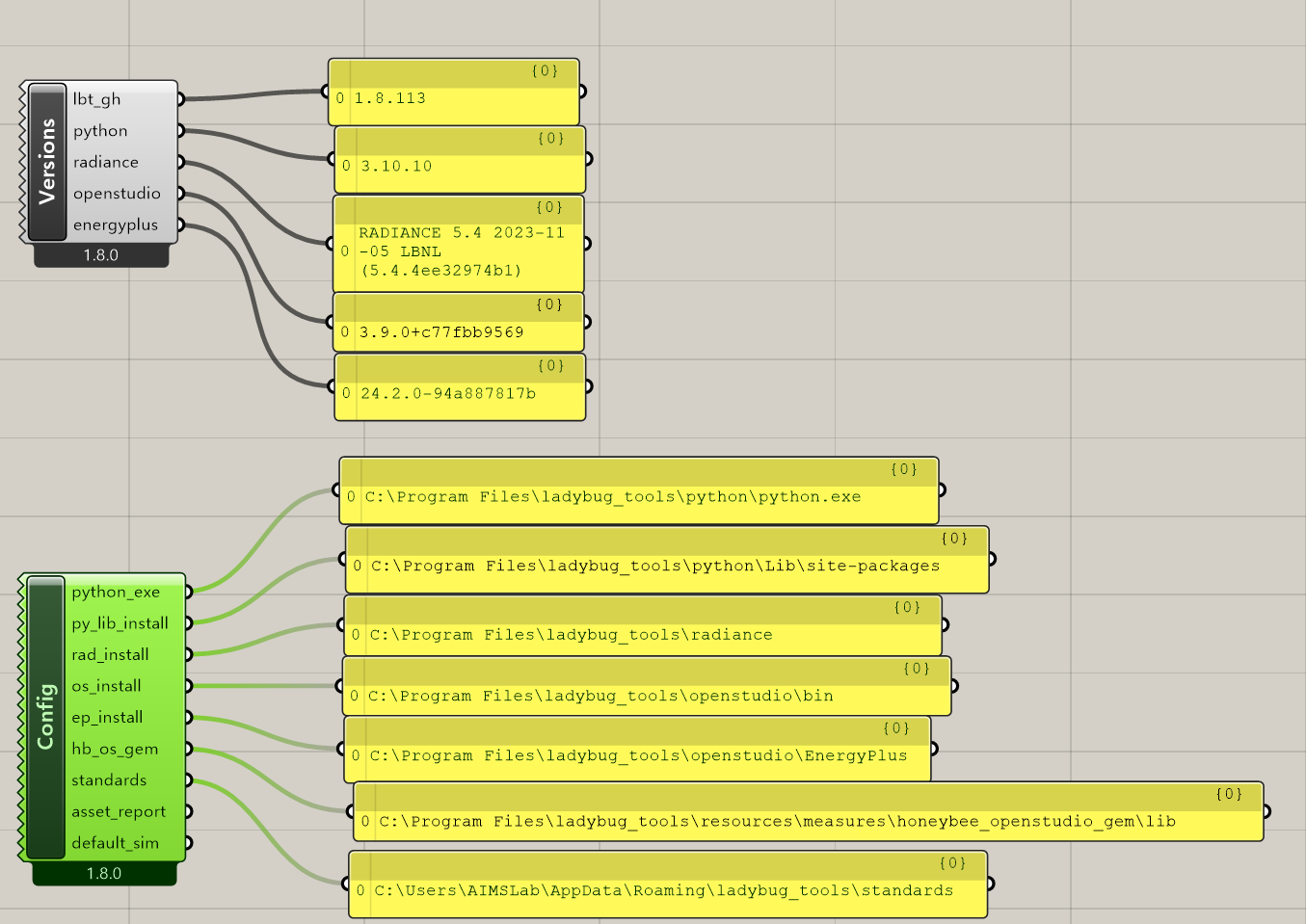Click the lbt_gh output on Versions

96,99
